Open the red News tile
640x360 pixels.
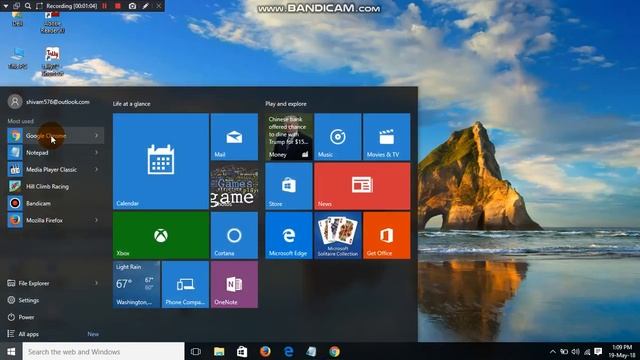[362, 186]
